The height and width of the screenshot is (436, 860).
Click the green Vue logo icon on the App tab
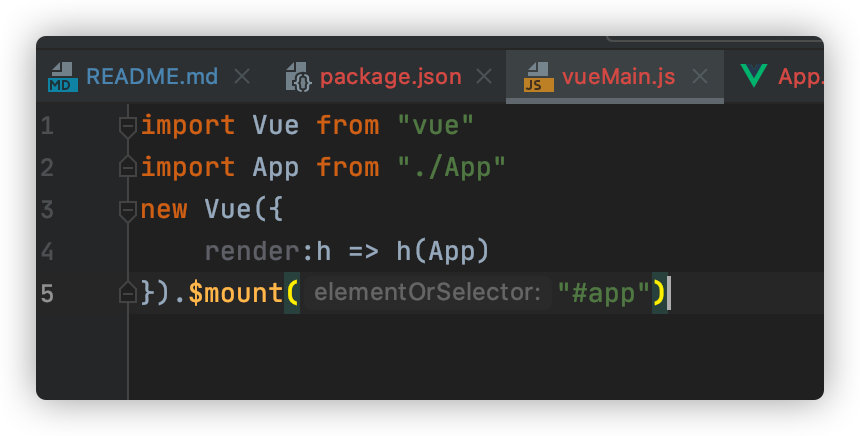[x=753, y=76]
